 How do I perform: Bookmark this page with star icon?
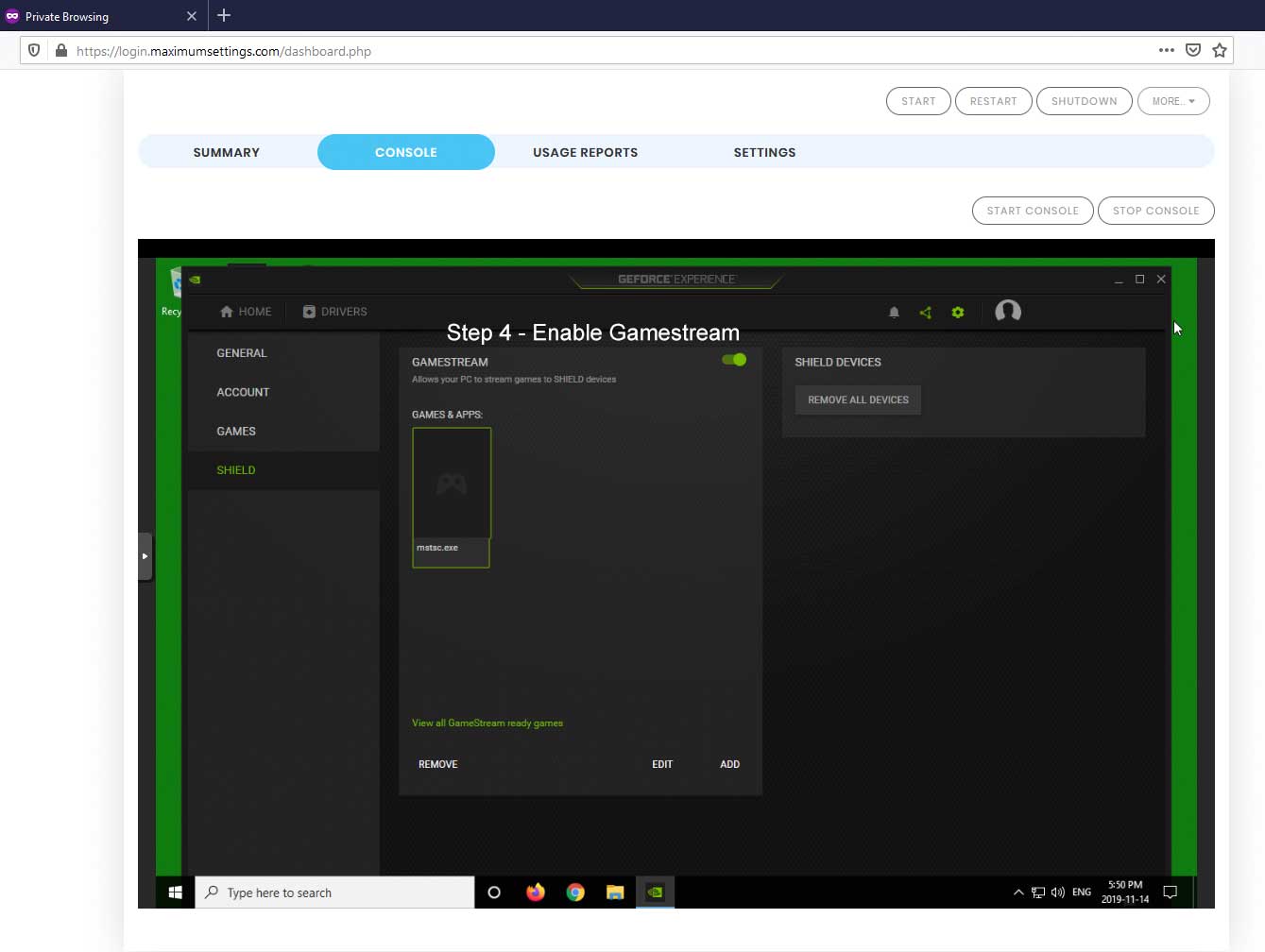1220,51
